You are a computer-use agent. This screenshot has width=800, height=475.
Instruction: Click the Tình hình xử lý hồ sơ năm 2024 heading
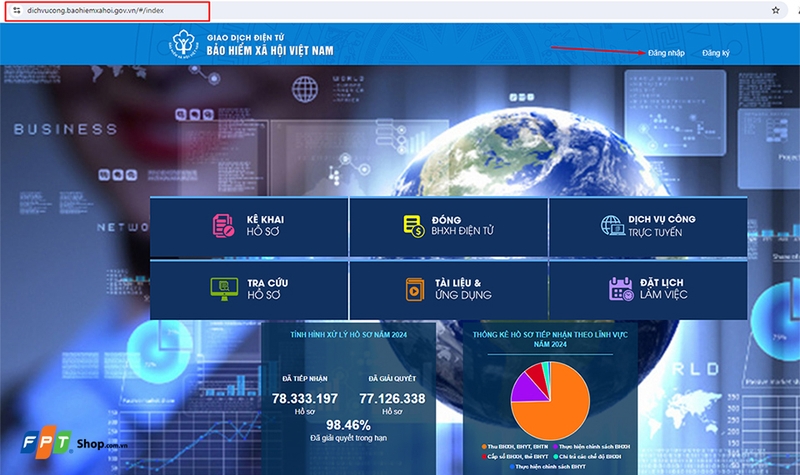[348, 335]
